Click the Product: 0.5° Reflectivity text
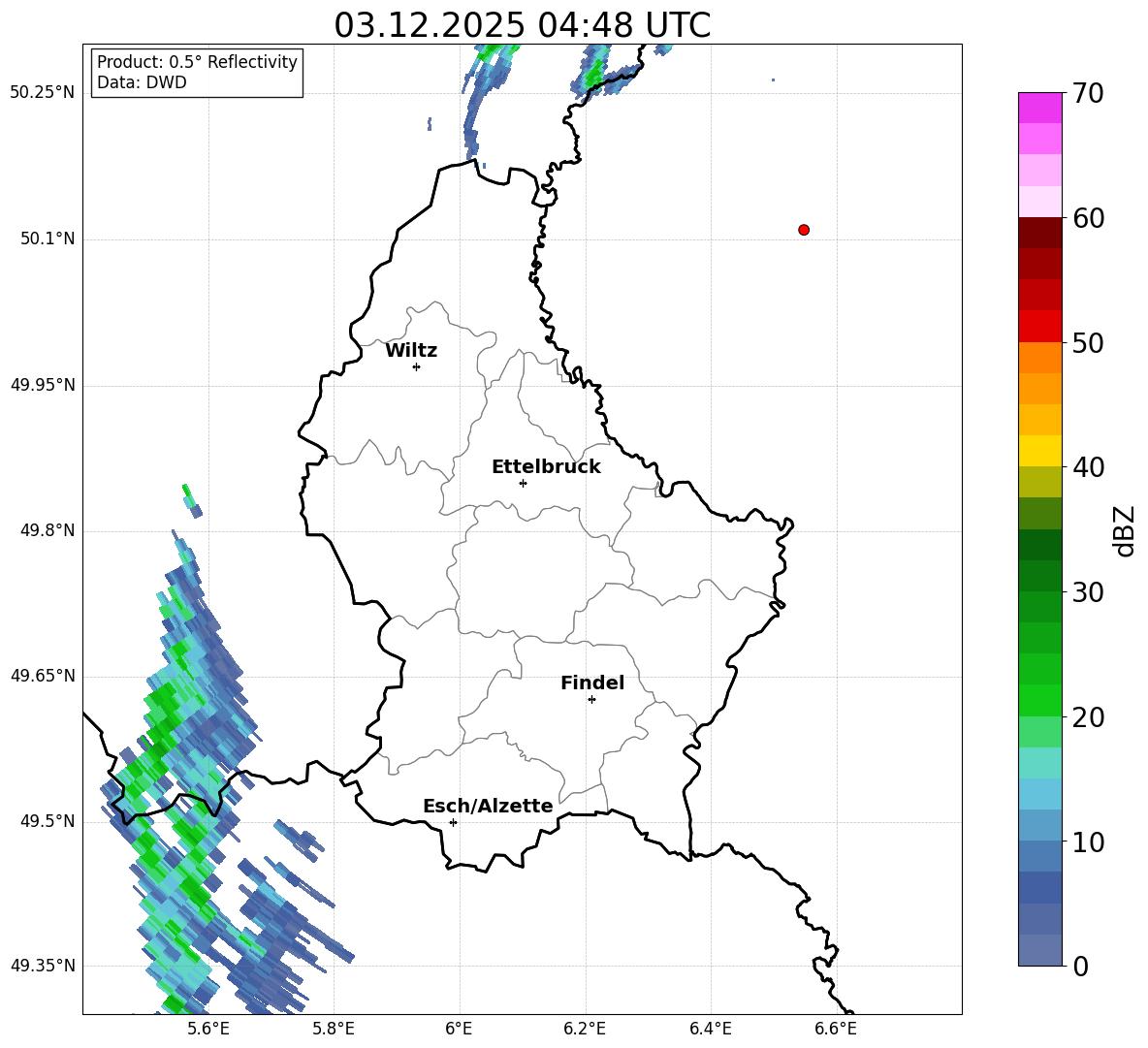 197,62
